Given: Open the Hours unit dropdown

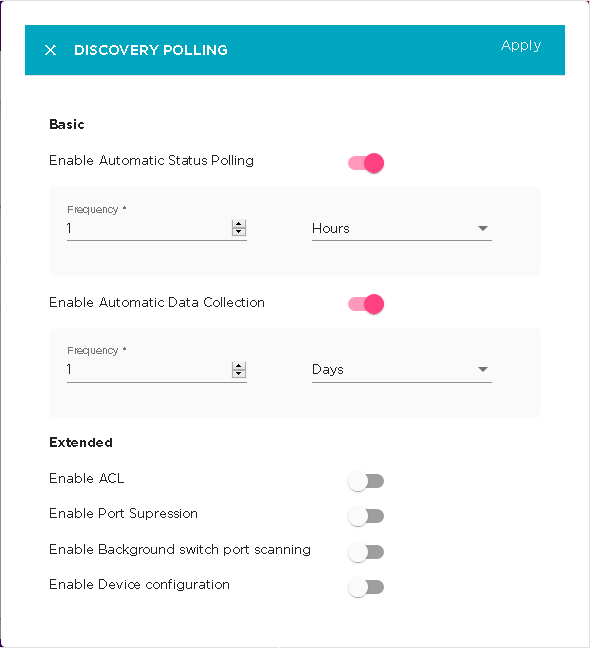Looking at the screenshot, I should tap(402, 229).
